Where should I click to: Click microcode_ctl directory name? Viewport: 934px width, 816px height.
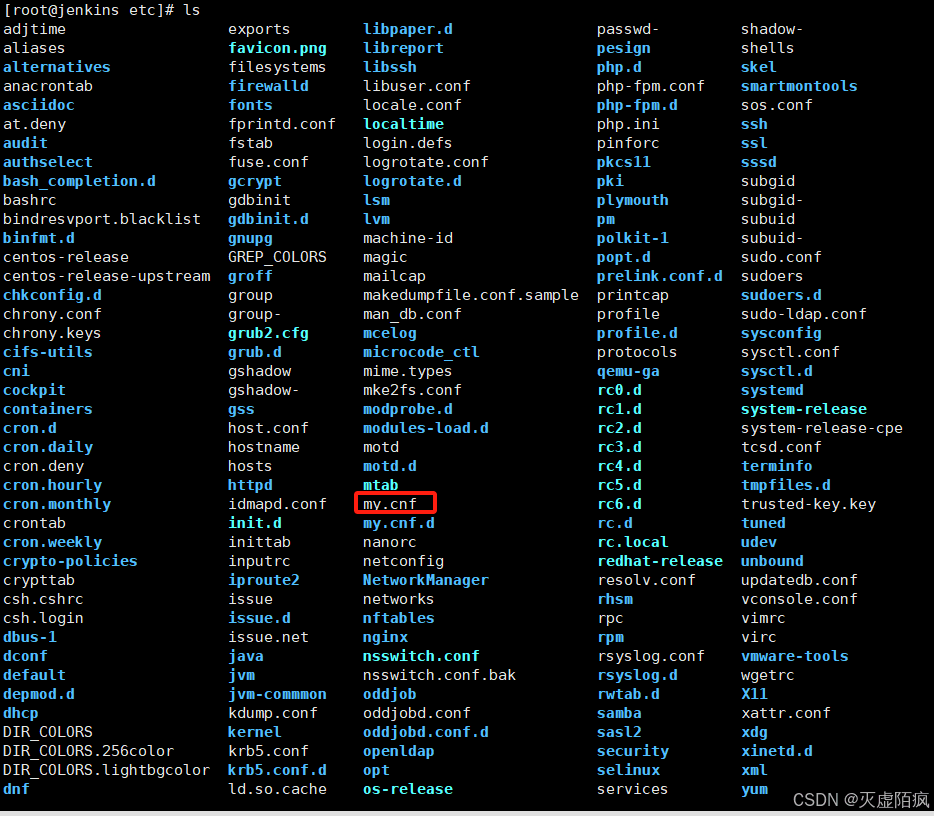(421, 352)
